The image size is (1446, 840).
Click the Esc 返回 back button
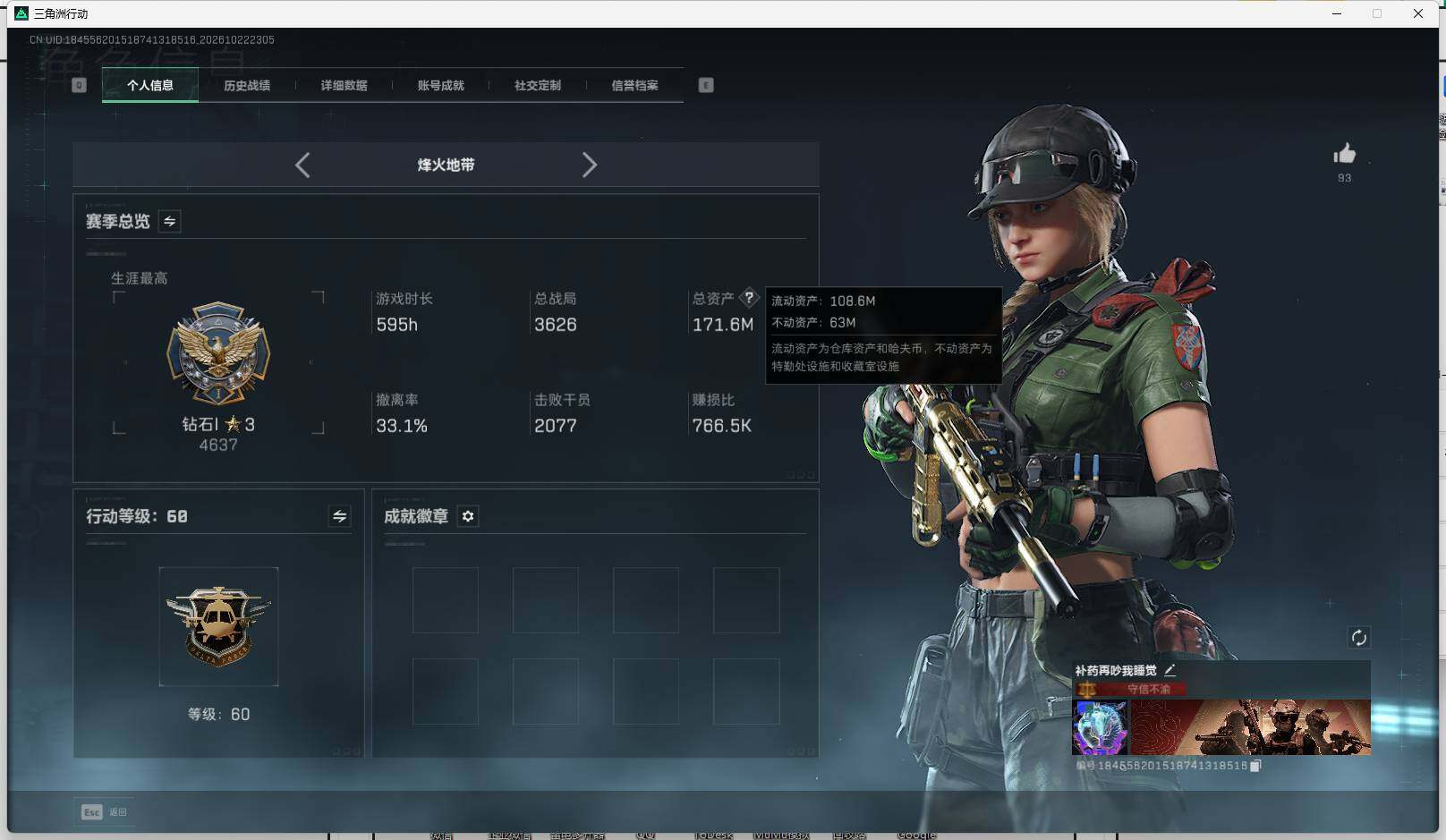pyautogui.click(x=105, y=811)
